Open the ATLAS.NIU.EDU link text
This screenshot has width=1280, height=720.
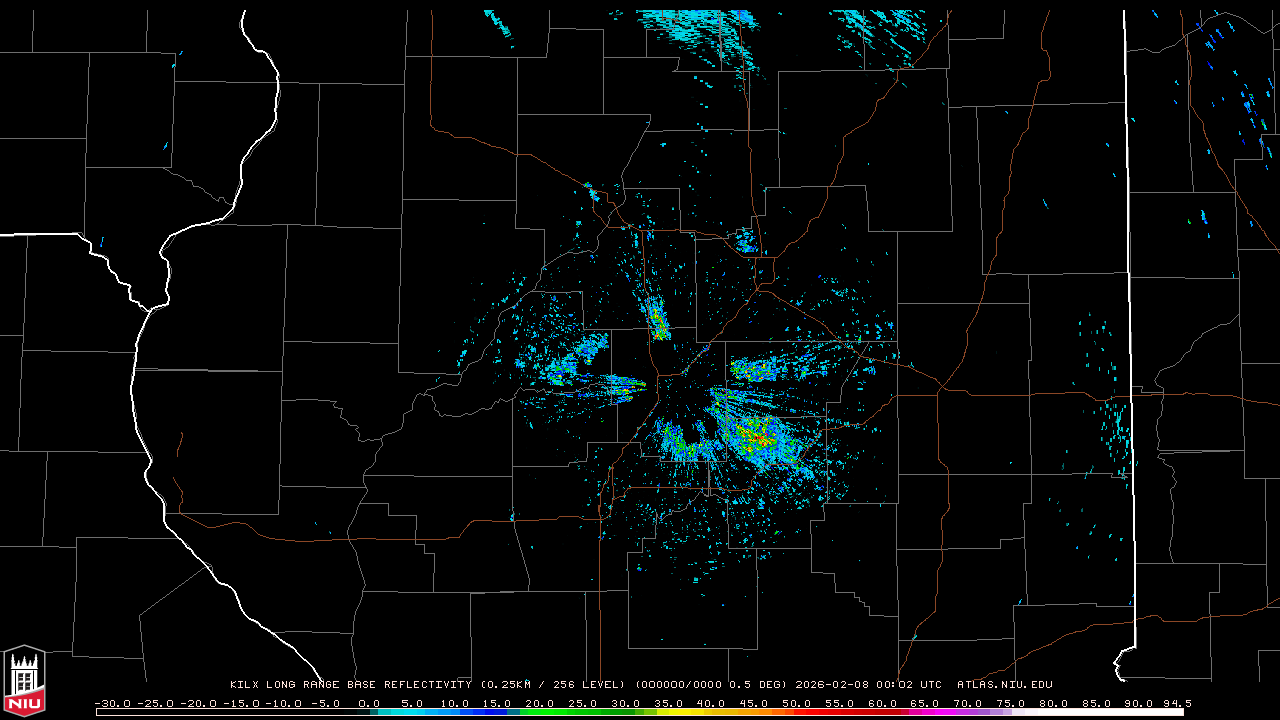pos(1004,685)
